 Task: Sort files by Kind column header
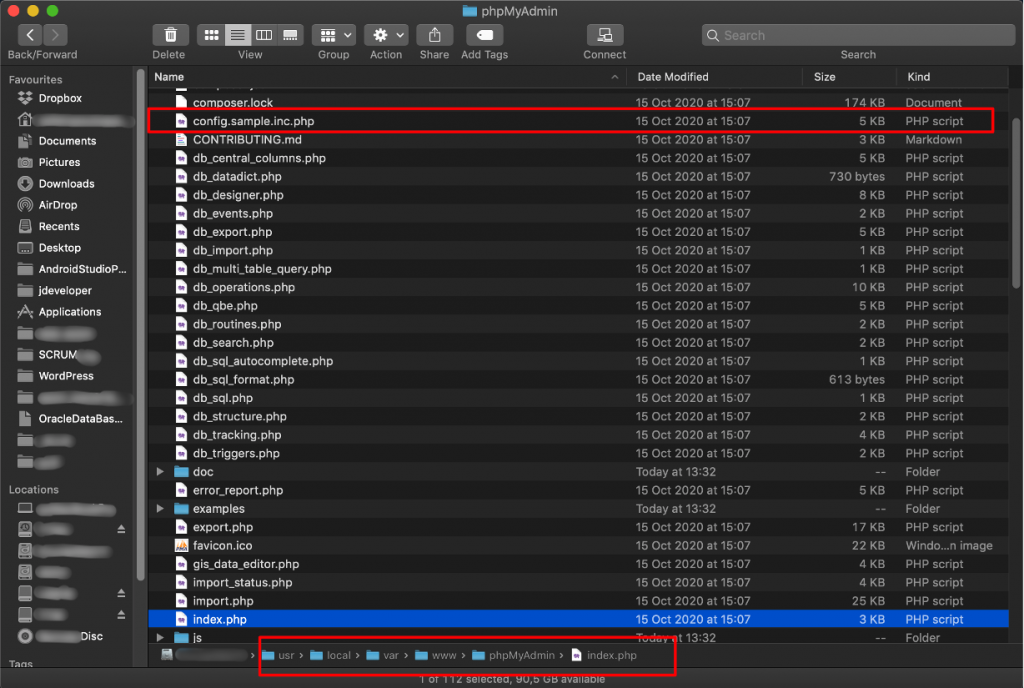point(952,77)
